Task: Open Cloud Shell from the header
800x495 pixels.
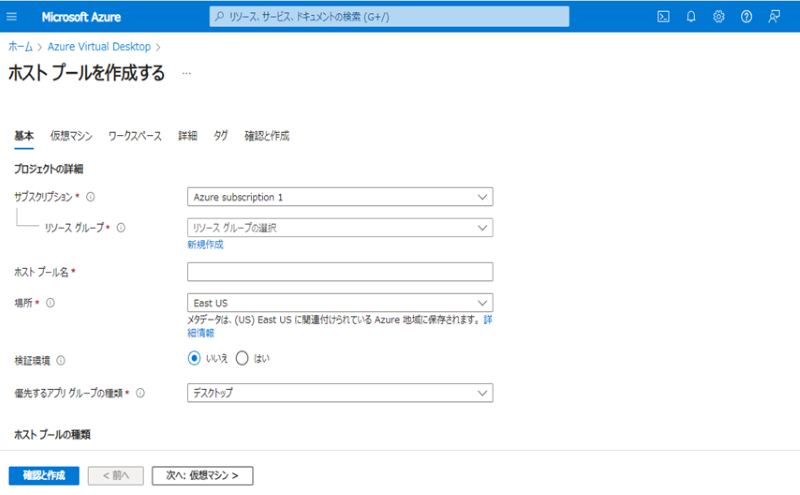Action: 663,17
